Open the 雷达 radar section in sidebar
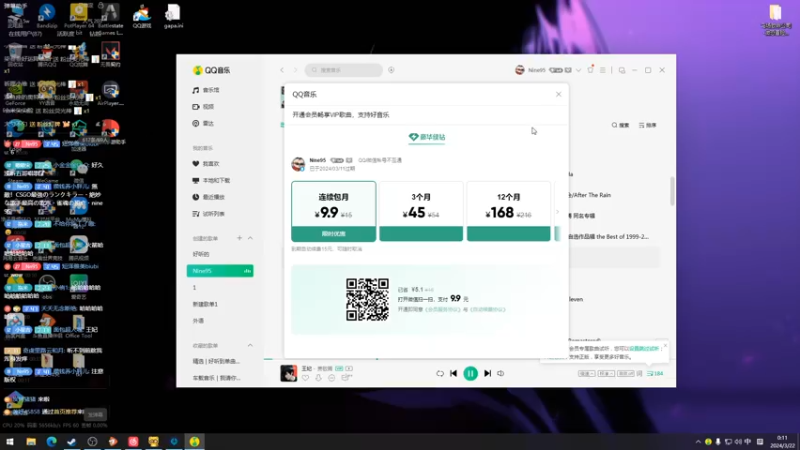Image resolution: width=800 pixels, height=450 pixels. click(x=203, y=123)
